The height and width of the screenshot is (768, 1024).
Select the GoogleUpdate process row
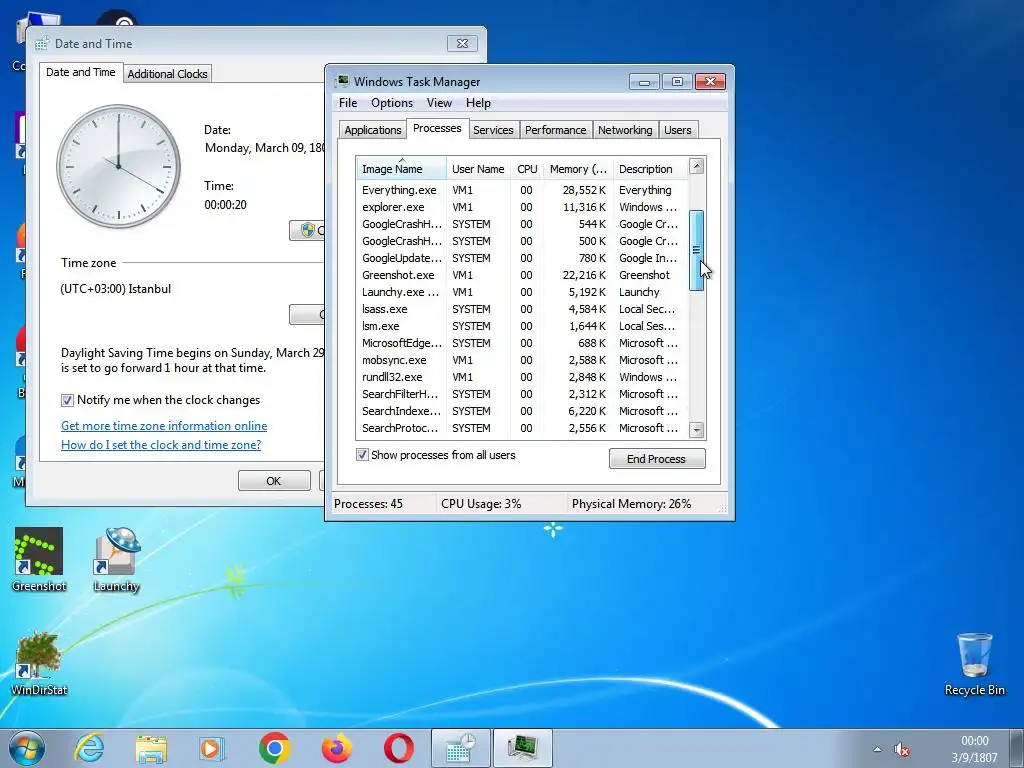tap(521, 258)
